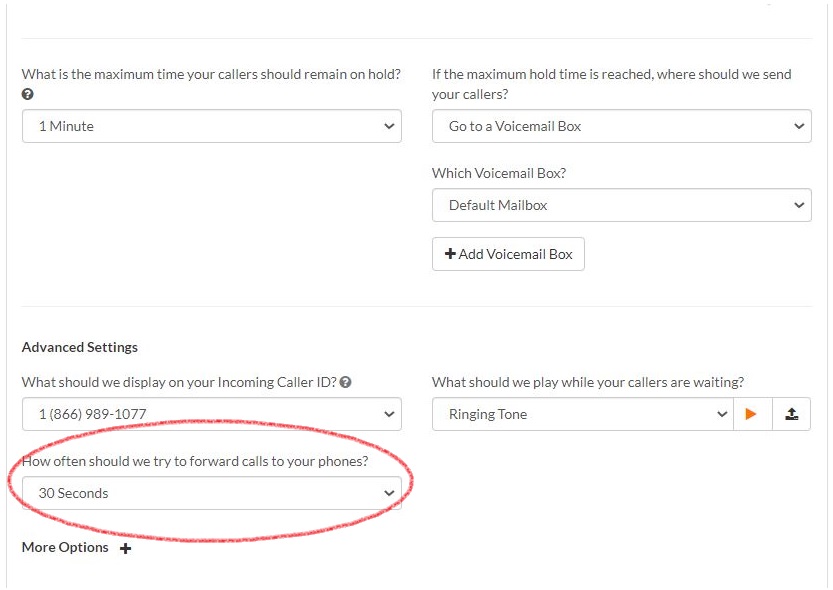Click the plus icon next to More Options
Viewport: 833px width, 590px height.
[x=125, y=548]
